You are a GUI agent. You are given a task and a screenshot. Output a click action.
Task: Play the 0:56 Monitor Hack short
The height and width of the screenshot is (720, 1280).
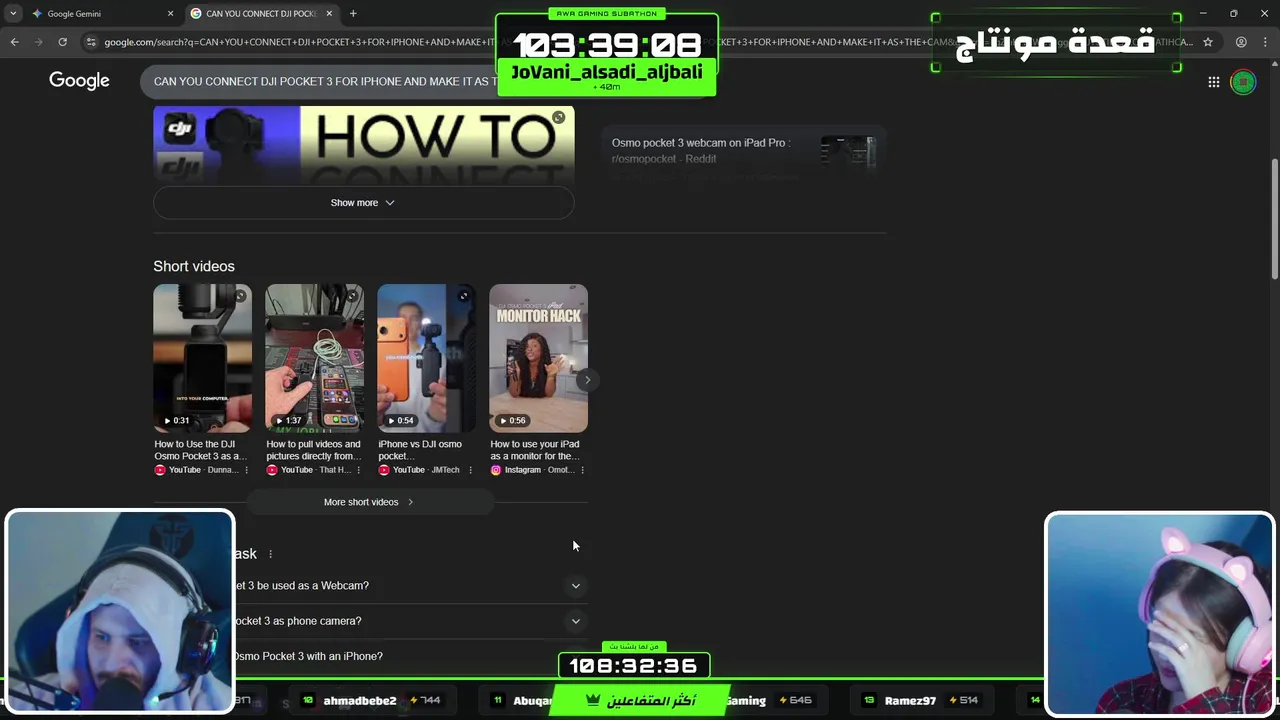(x=538, y=358)
